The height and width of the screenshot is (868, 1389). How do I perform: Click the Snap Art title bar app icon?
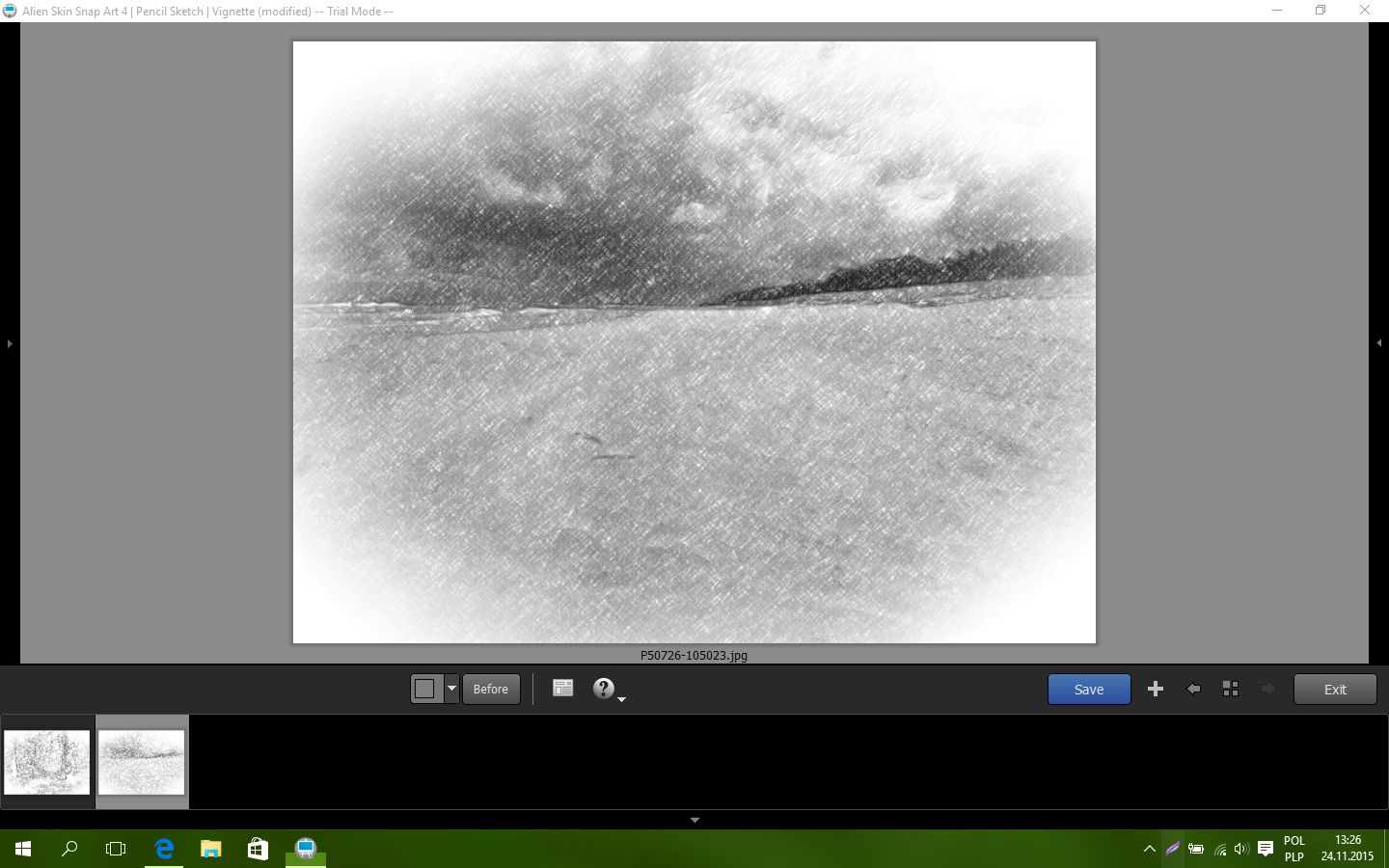[x=11, y=11]
